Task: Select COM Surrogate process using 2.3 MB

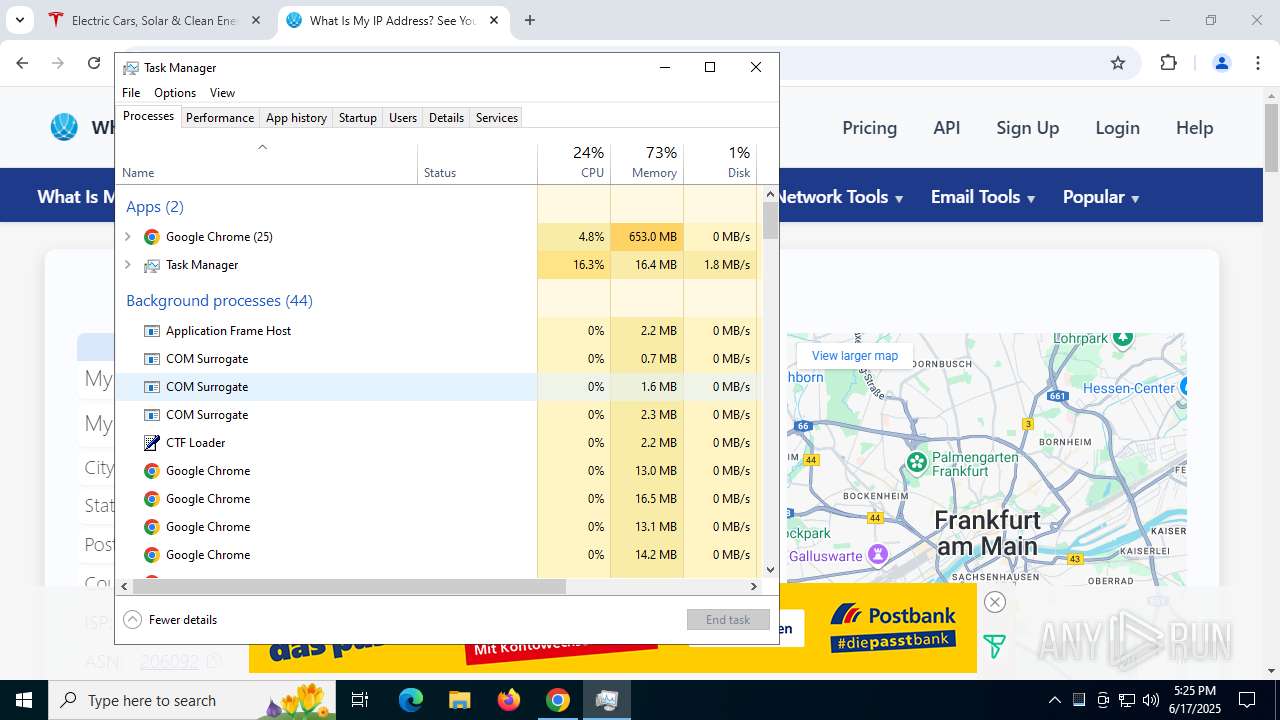Action: pos(436,415)
